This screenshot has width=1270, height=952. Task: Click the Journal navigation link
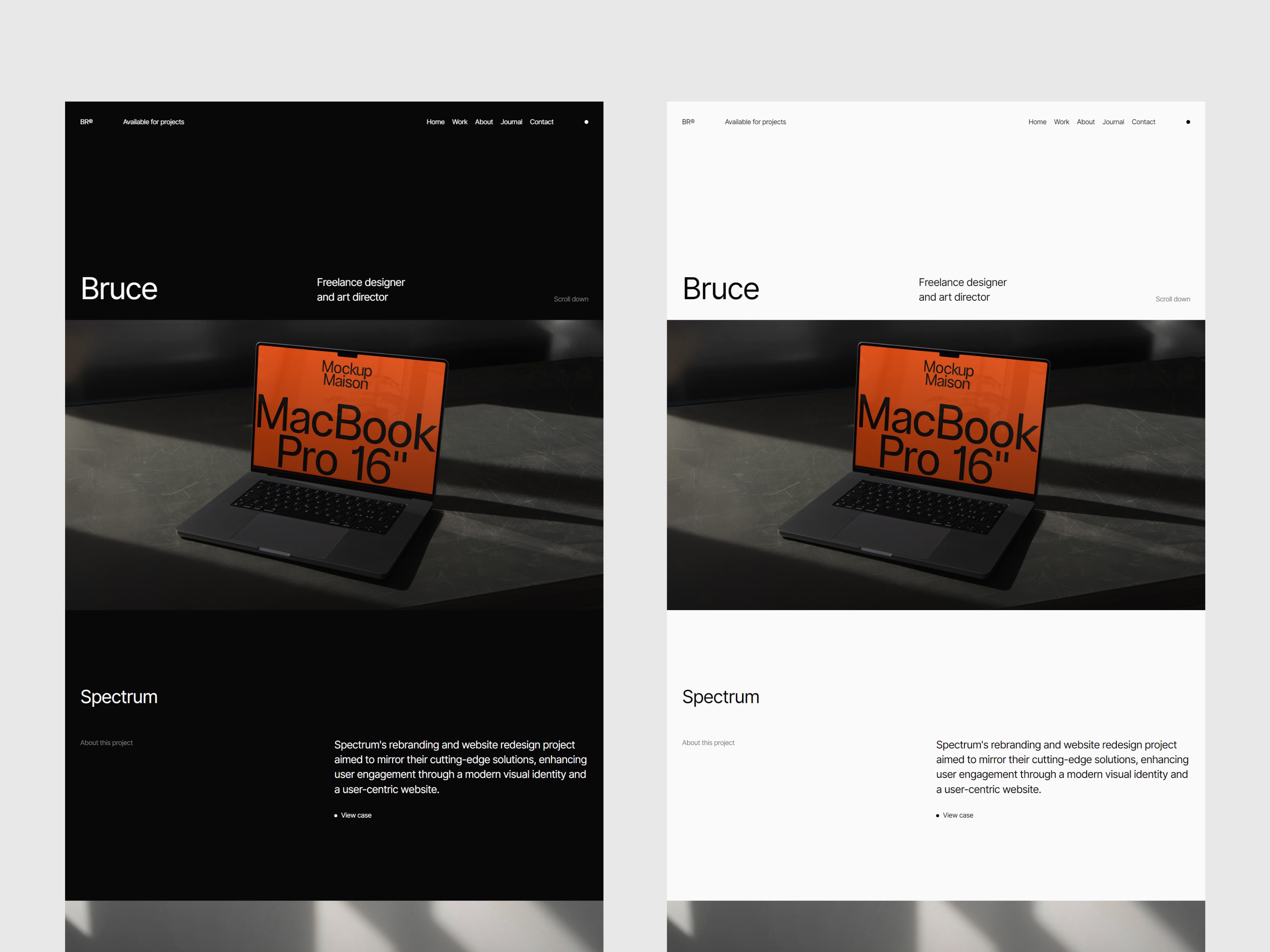pos(512,122)
